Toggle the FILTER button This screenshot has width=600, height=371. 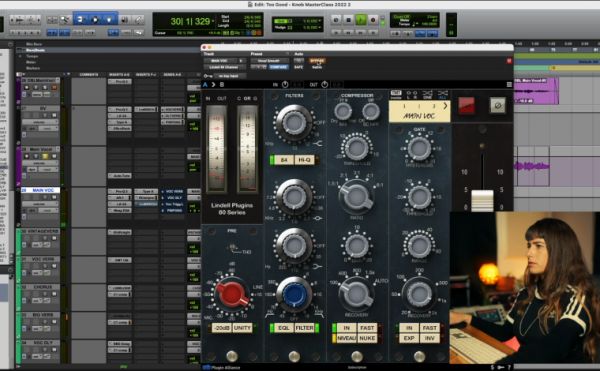305,328
